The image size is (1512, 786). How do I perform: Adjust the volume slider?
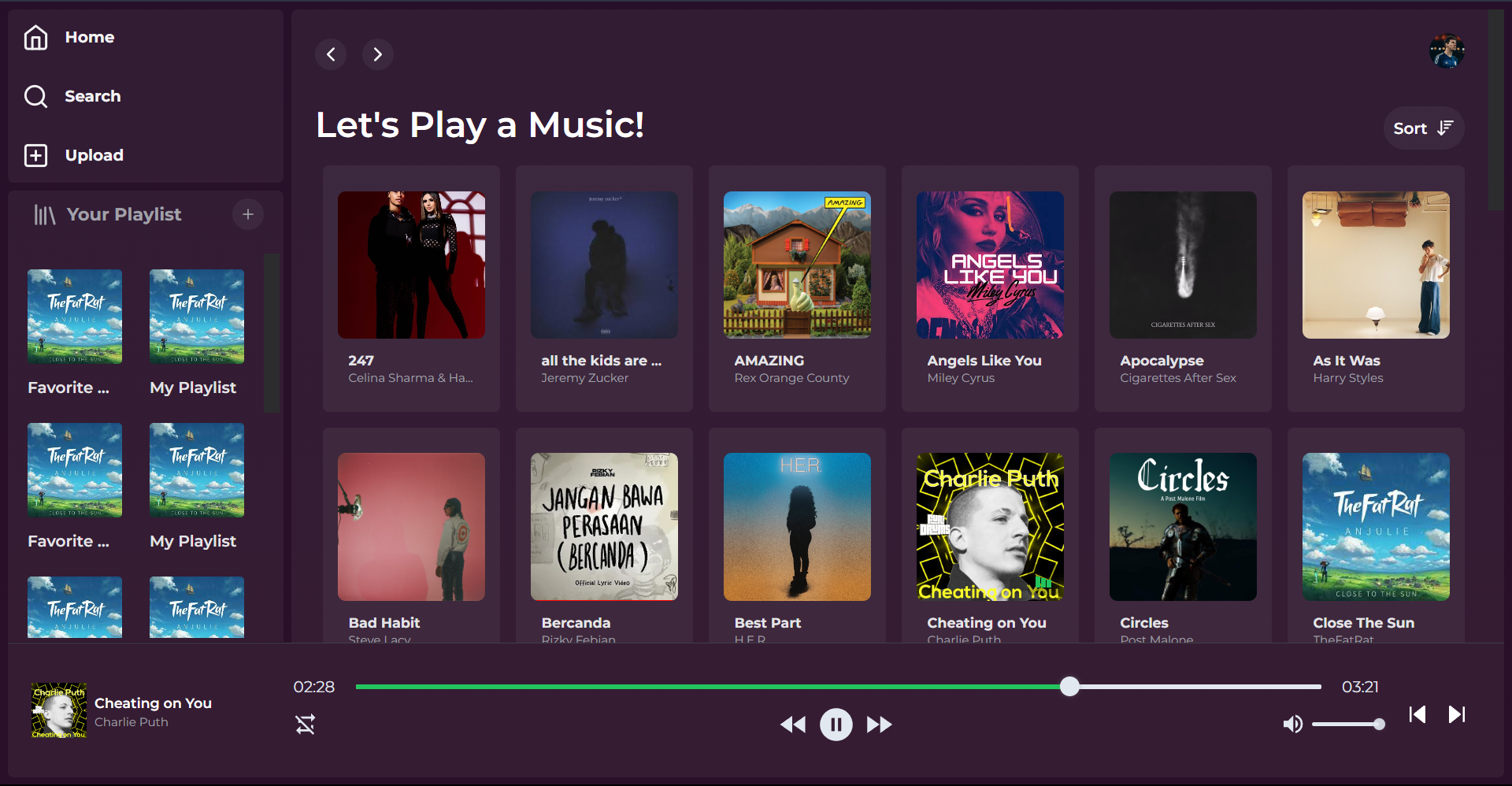click(1348, 724)
